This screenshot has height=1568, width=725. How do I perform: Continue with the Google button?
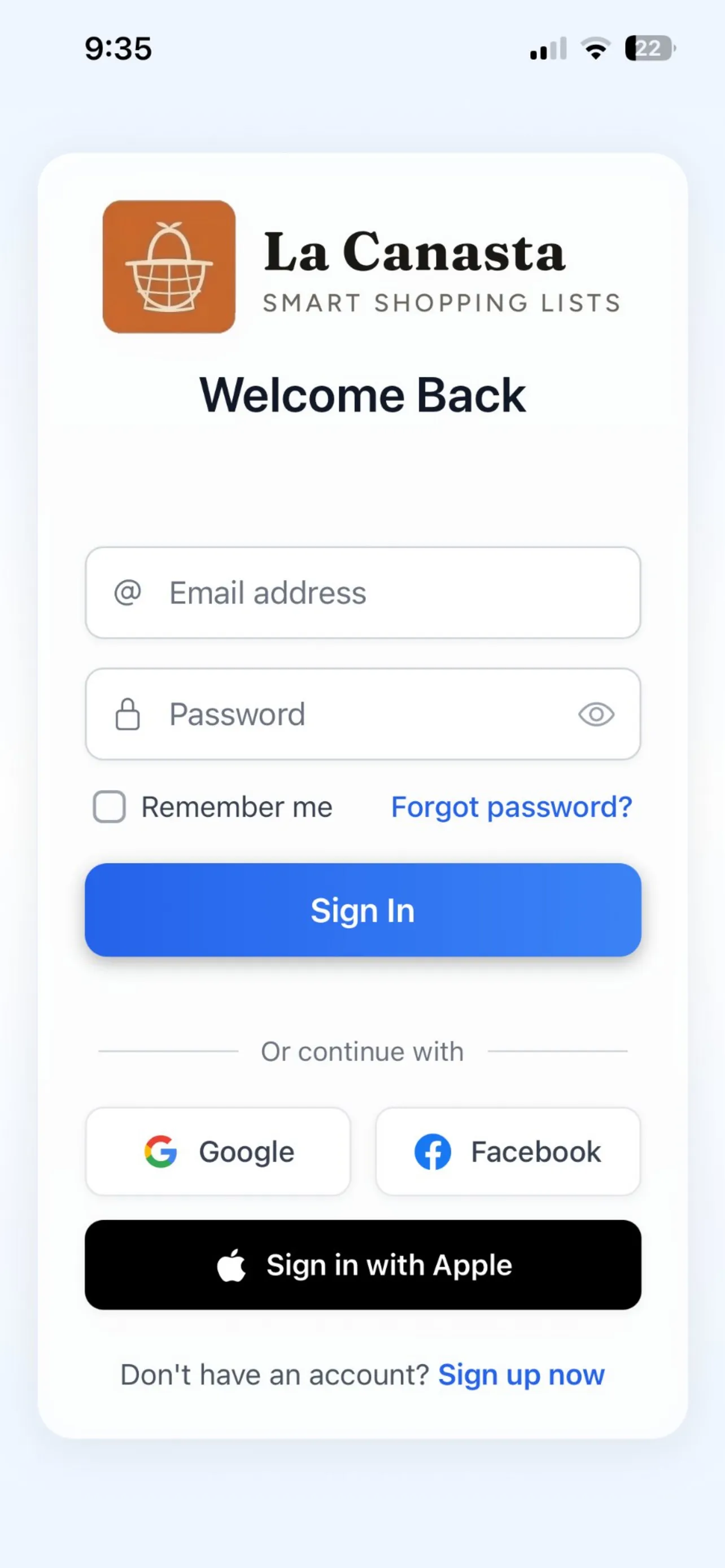coord(218,1151)
